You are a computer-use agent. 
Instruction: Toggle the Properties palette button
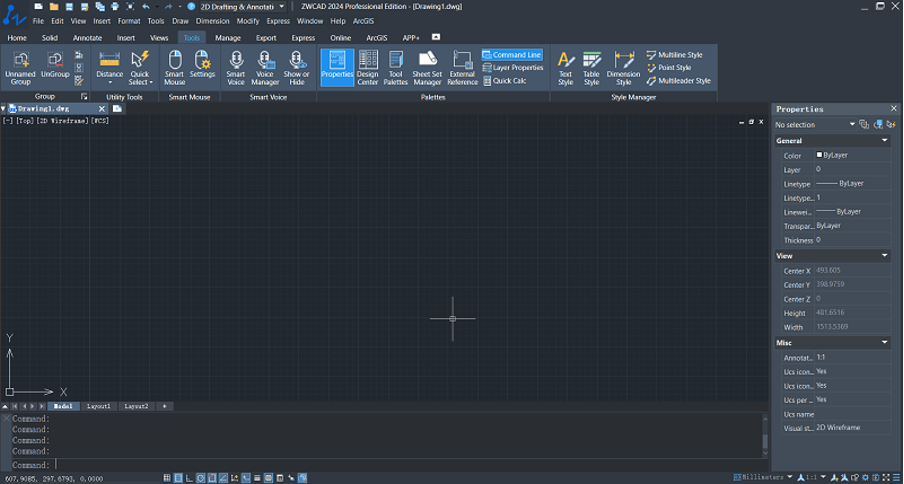pyautogui.click(x=337, y=67)
